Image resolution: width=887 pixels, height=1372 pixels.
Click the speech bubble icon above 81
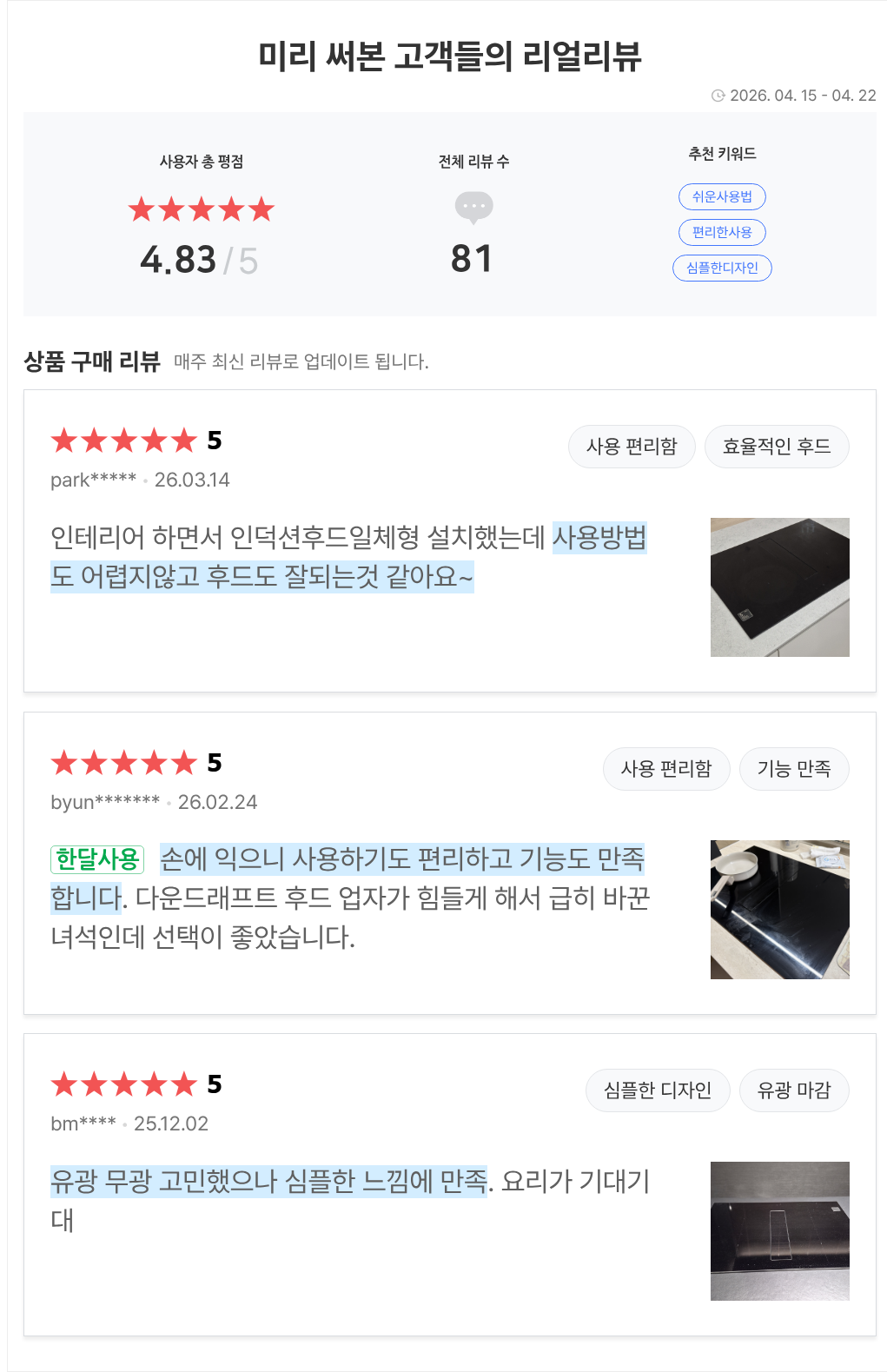coord(473,208)
